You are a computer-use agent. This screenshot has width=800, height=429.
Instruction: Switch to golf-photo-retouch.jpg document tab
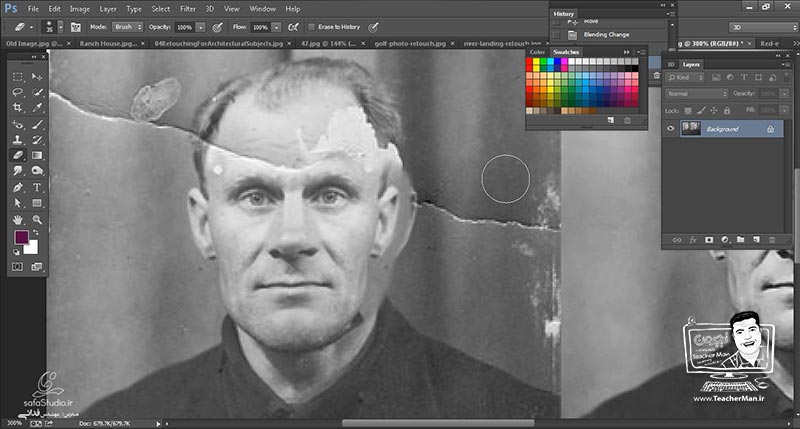[410, 43]
